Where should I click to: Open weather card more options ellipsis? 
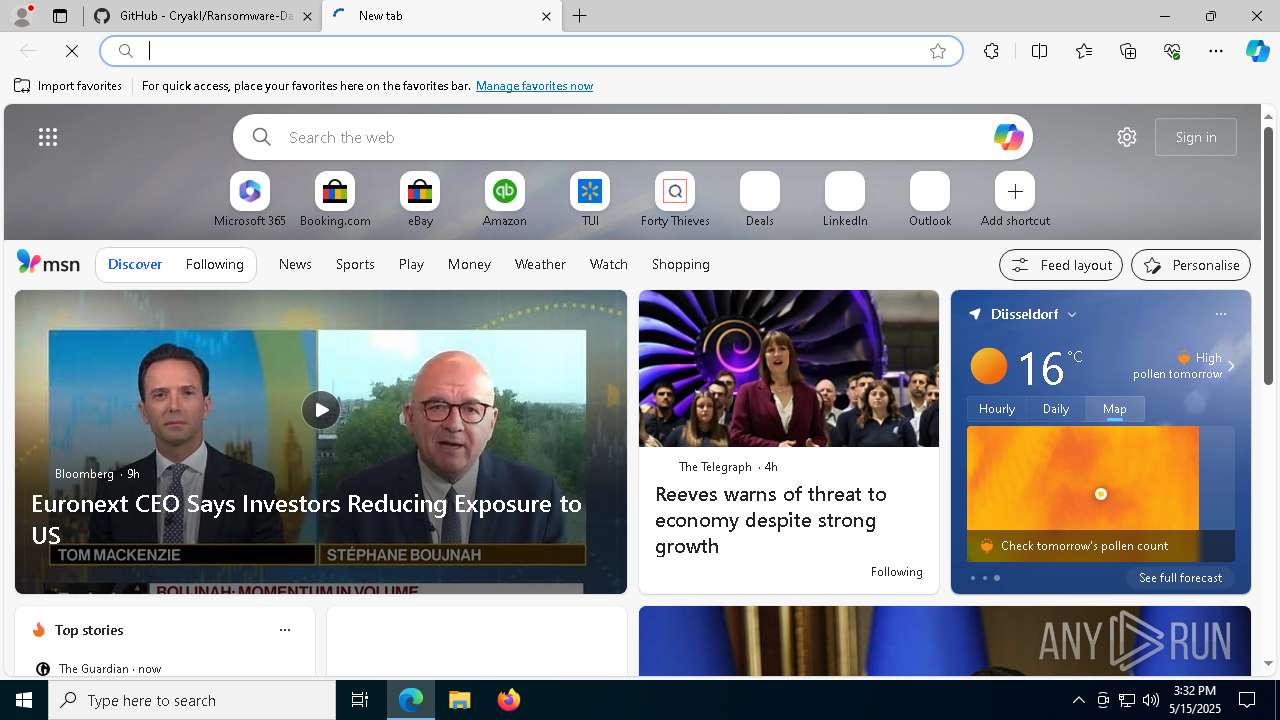[1220, 314]
